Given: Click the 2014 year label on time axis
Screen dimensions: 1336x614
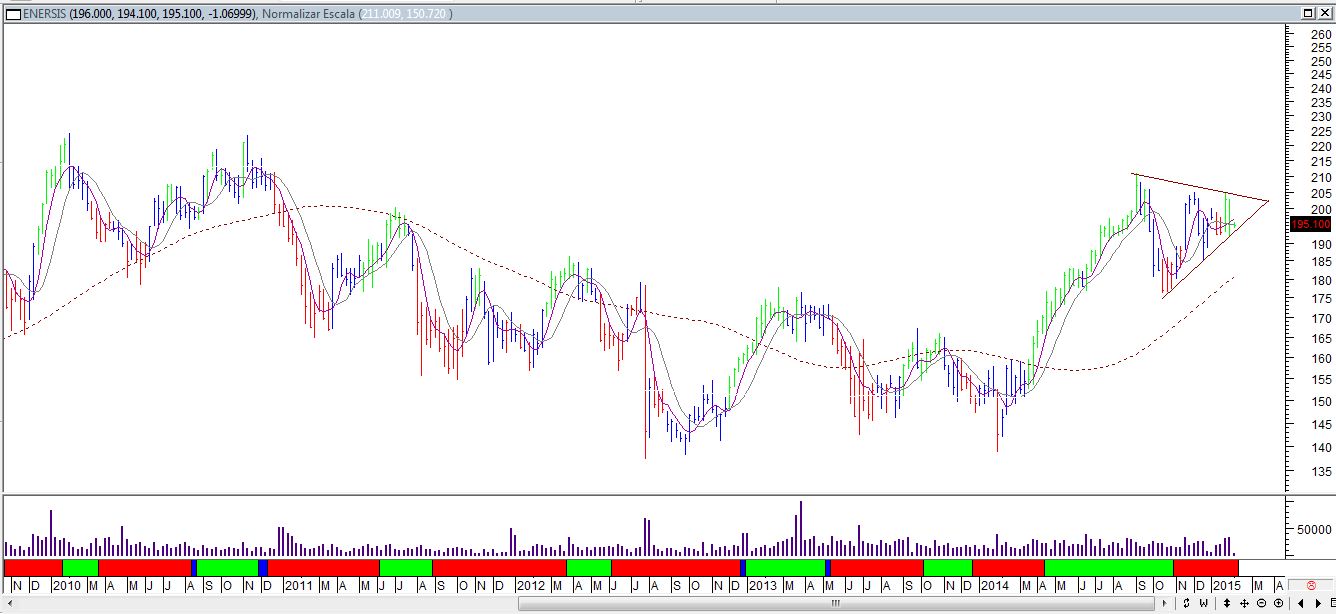Looking at the screenshot, I should (x=994, y=585).
